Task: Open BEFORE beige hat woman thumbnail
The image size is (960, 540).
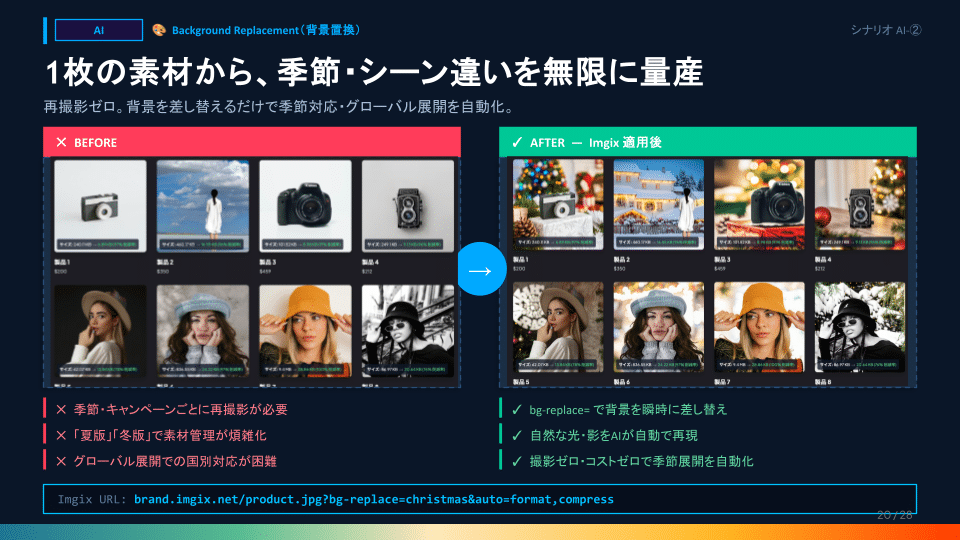Action: coord(100,331)
